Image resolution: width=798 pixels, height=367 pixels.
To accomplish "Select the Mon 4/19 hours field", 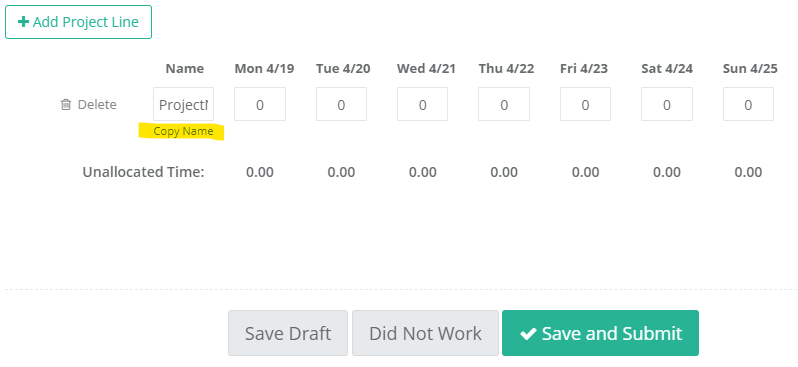I will [260, 104].
